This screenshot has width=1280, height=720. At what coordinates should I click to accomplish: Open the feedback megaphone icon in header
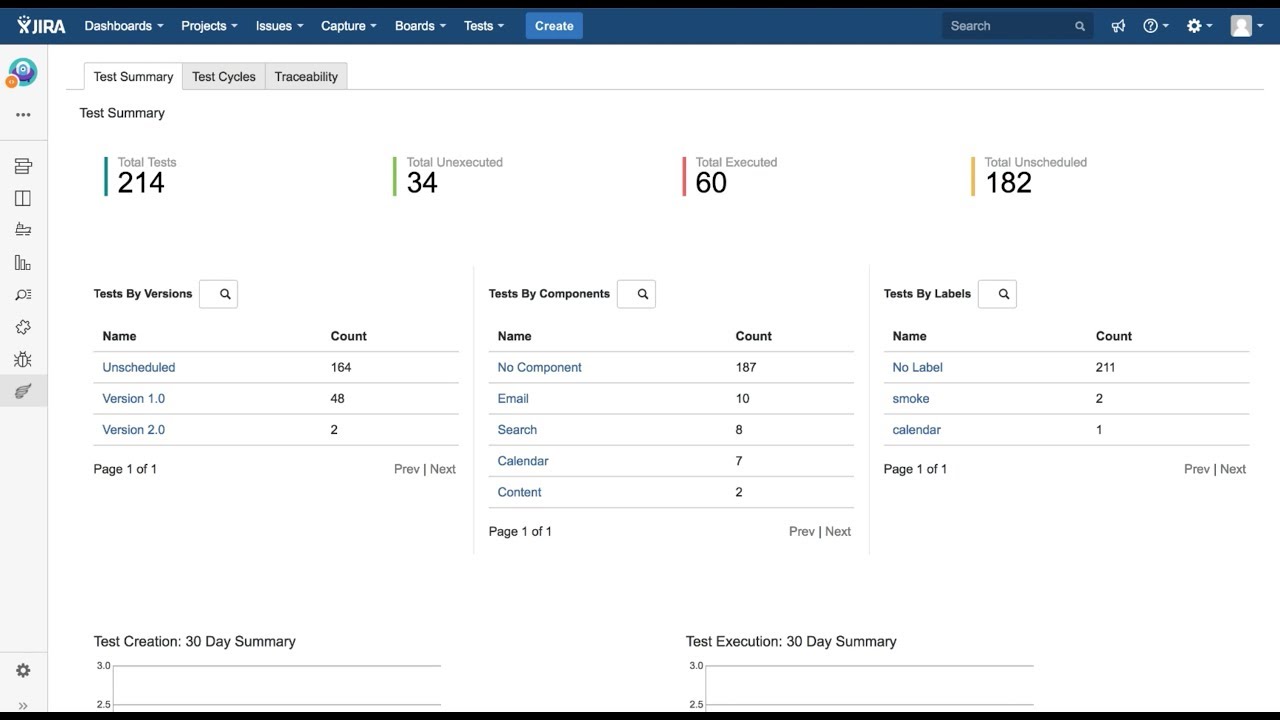click(x=1118, y=26)
